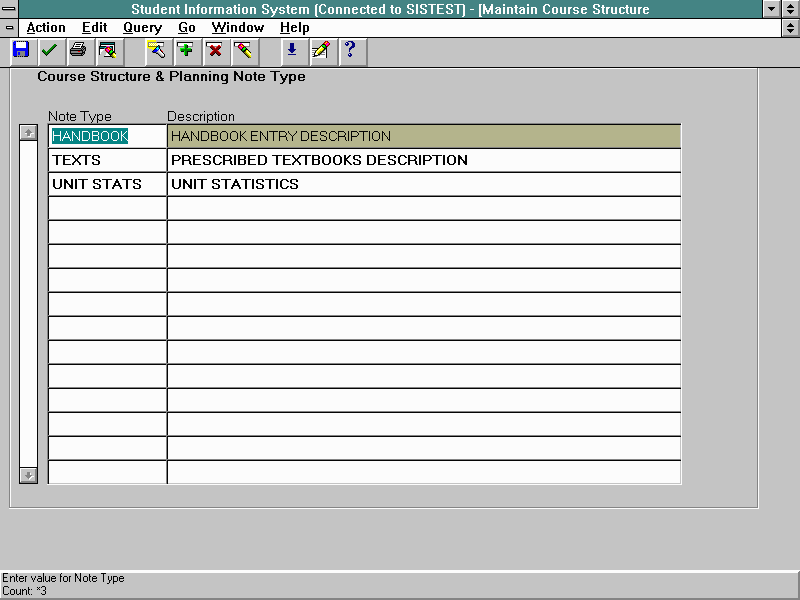Click the HANDBOOK ENTRY DESCRIPTION field
Image resolution: width=800 pixels, height=600 pixels.
[423, 136]
